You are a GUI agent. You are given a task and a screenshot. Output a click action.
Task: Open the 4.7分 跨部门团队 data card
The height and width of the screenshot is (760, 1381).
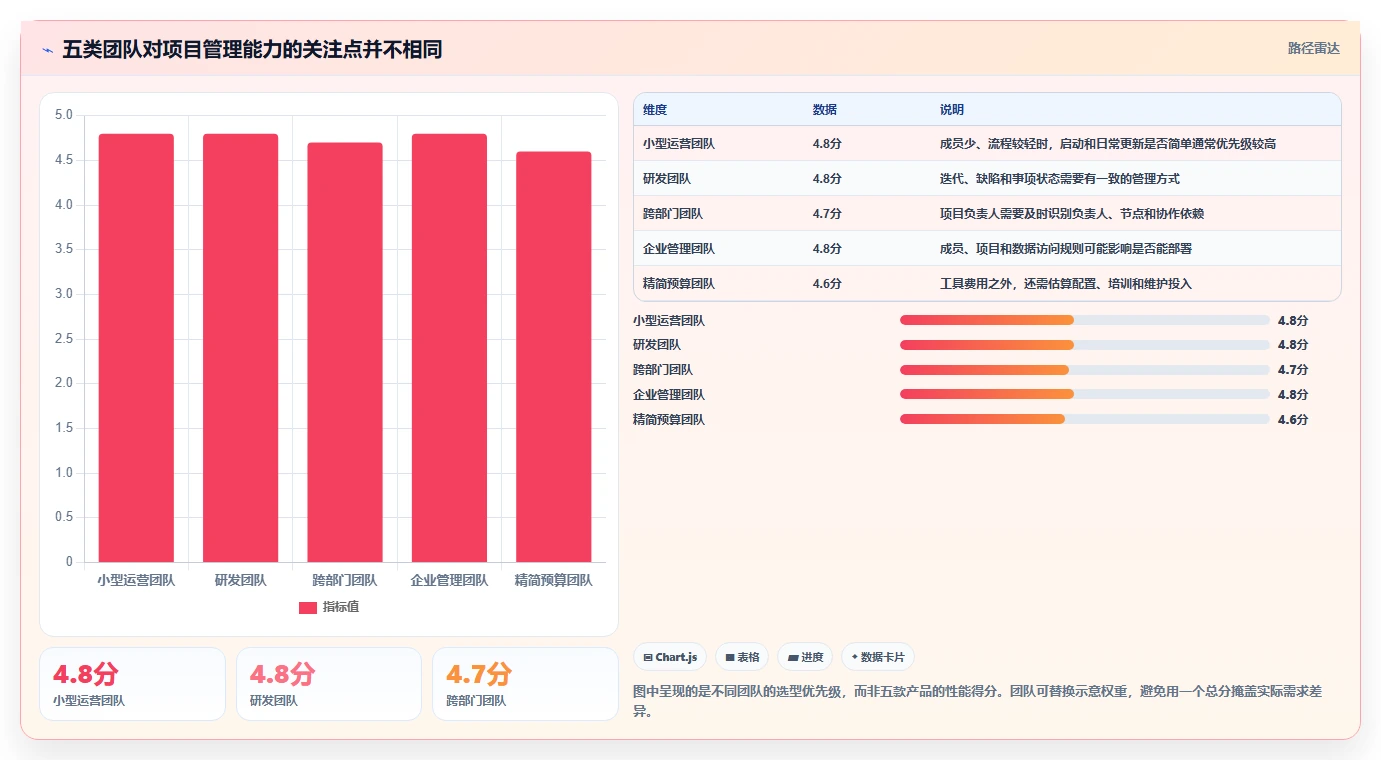tap(525, 684)
